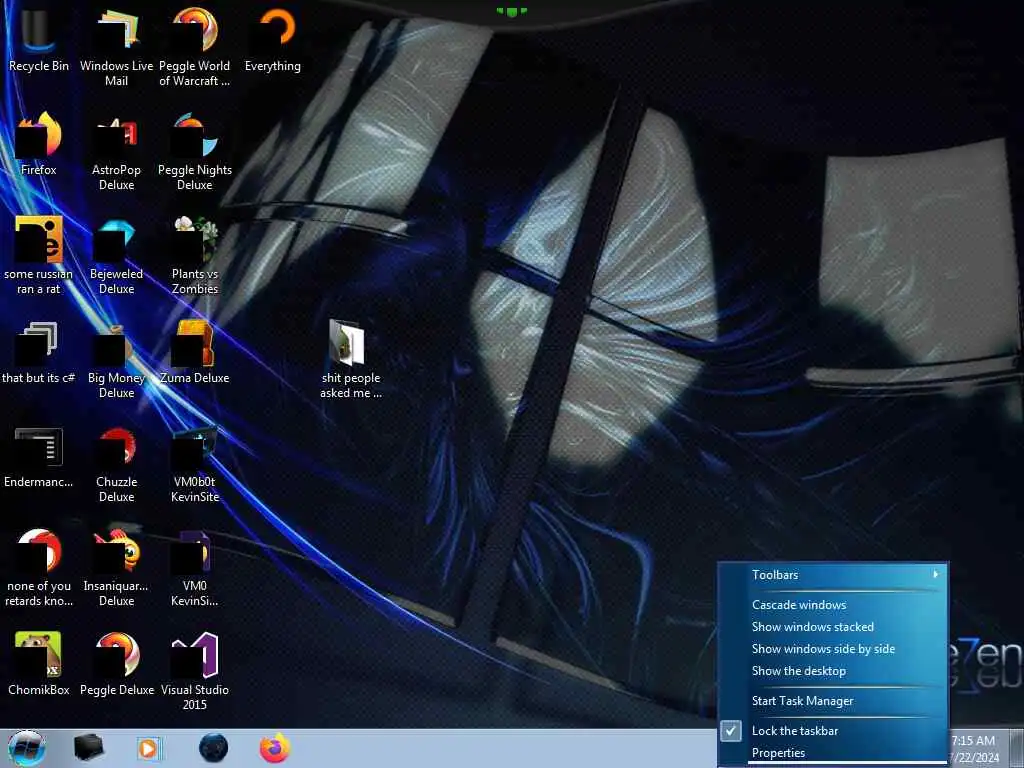Open the dark globe taskbar icon
1024x768 pixels.
click(213, 748)
